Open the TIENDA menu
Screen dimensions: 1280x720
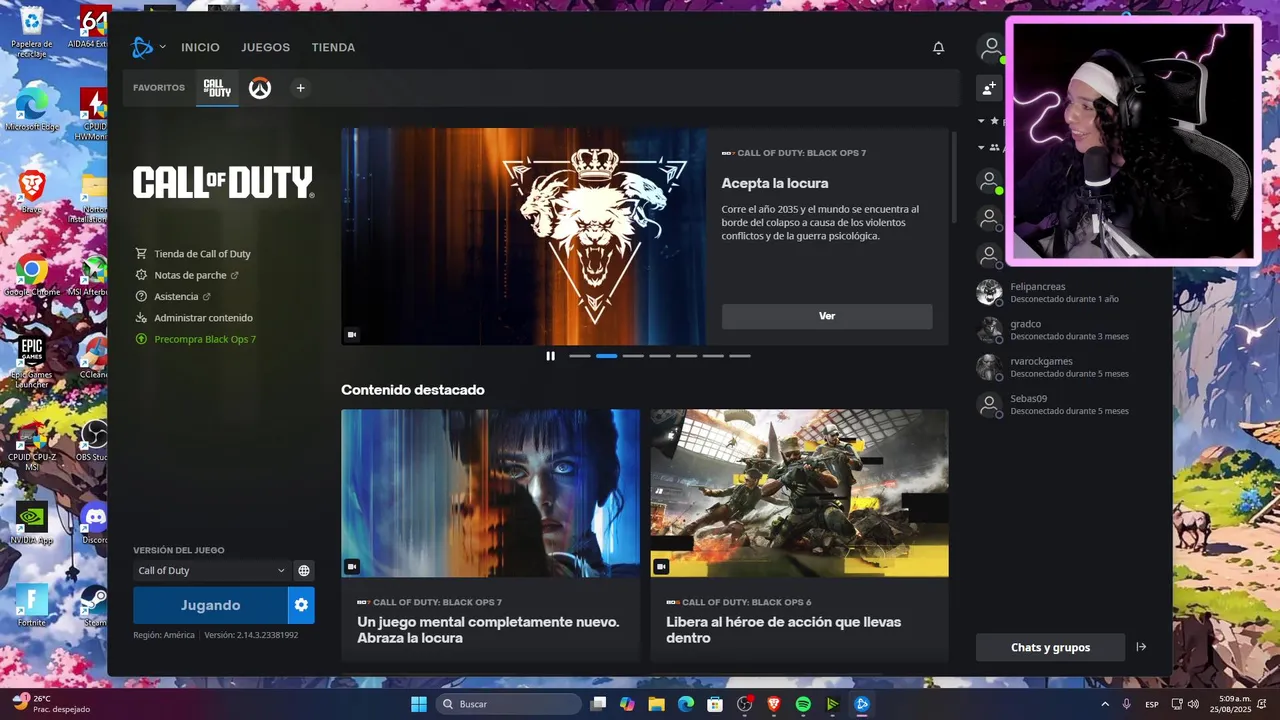(x=333, y=47)
